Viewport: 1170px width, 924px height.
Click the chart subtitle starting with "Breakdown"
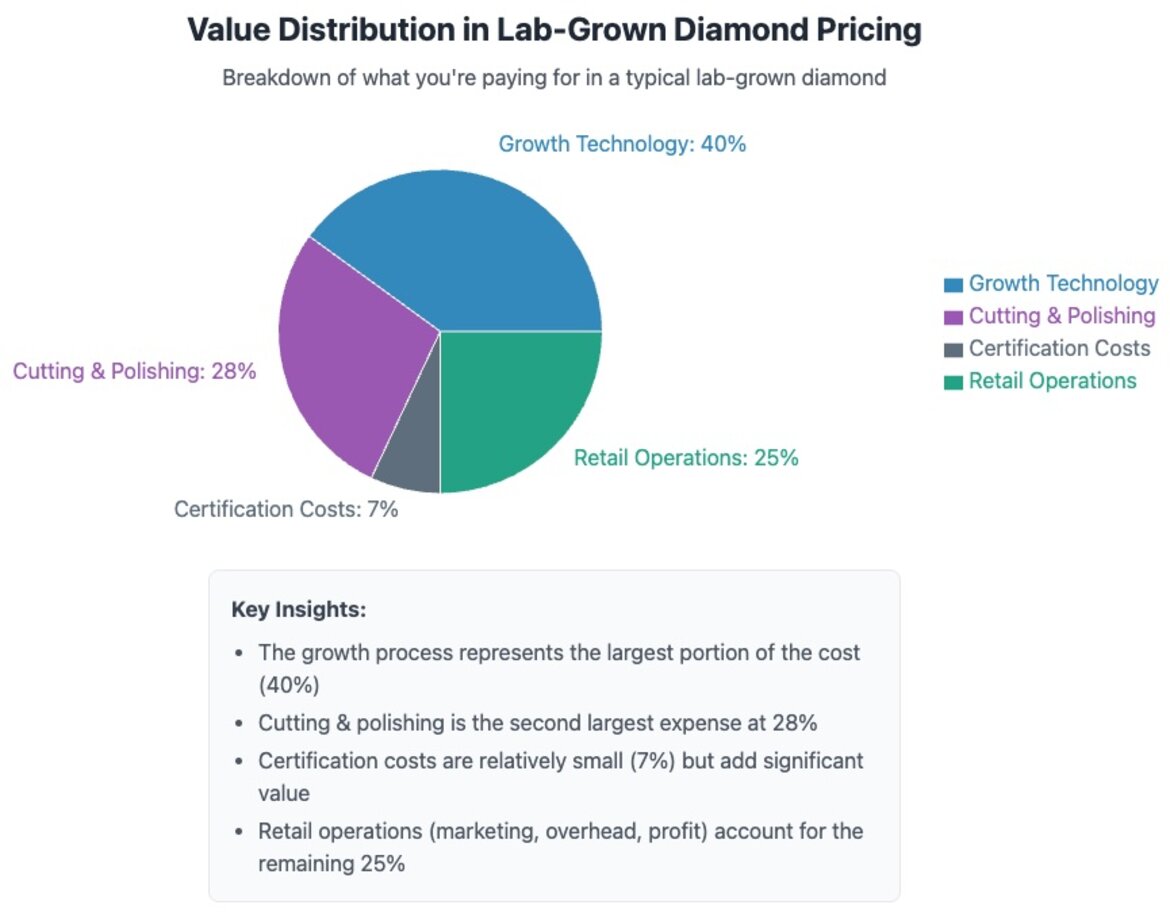point(554,78)
